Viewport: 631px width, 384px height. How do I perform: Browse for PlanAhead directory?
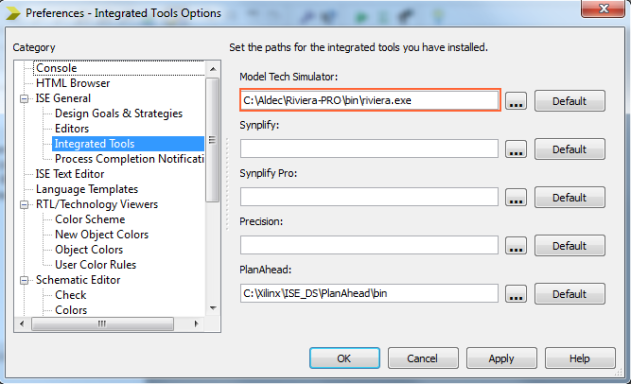click(516, 294)
